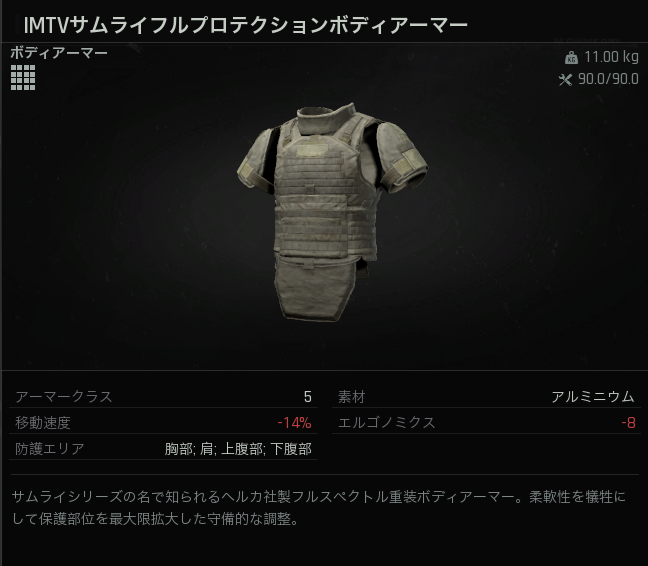Click the ボディアーマー category label
Screen dimensions: 648x566
[59, 53]
